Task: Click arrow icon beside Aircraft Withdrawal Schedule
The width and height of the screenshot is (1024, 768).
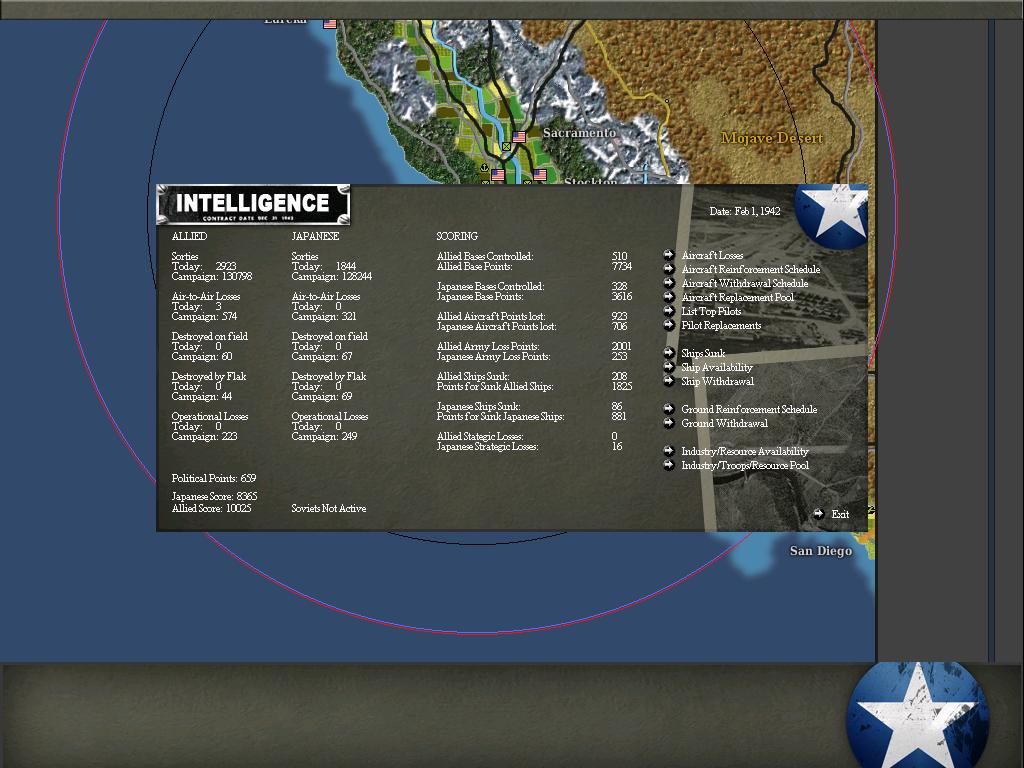Action: (x=669, y=283)
